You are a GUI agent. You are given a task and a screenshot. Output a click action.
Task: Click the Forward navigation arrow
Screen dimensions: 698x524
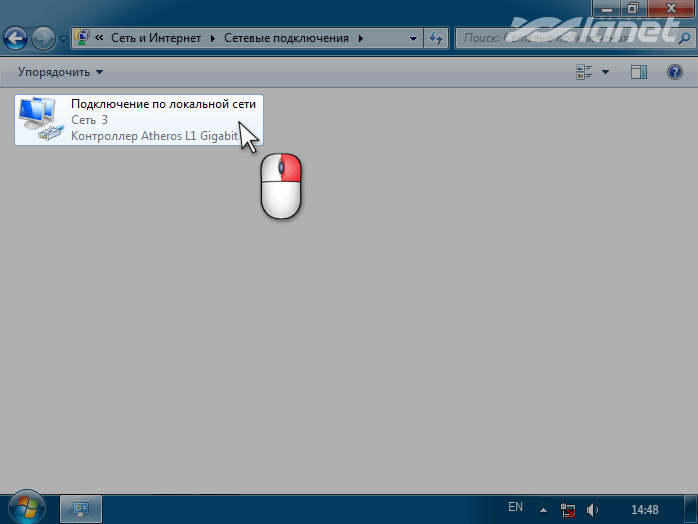pos(43,39)
